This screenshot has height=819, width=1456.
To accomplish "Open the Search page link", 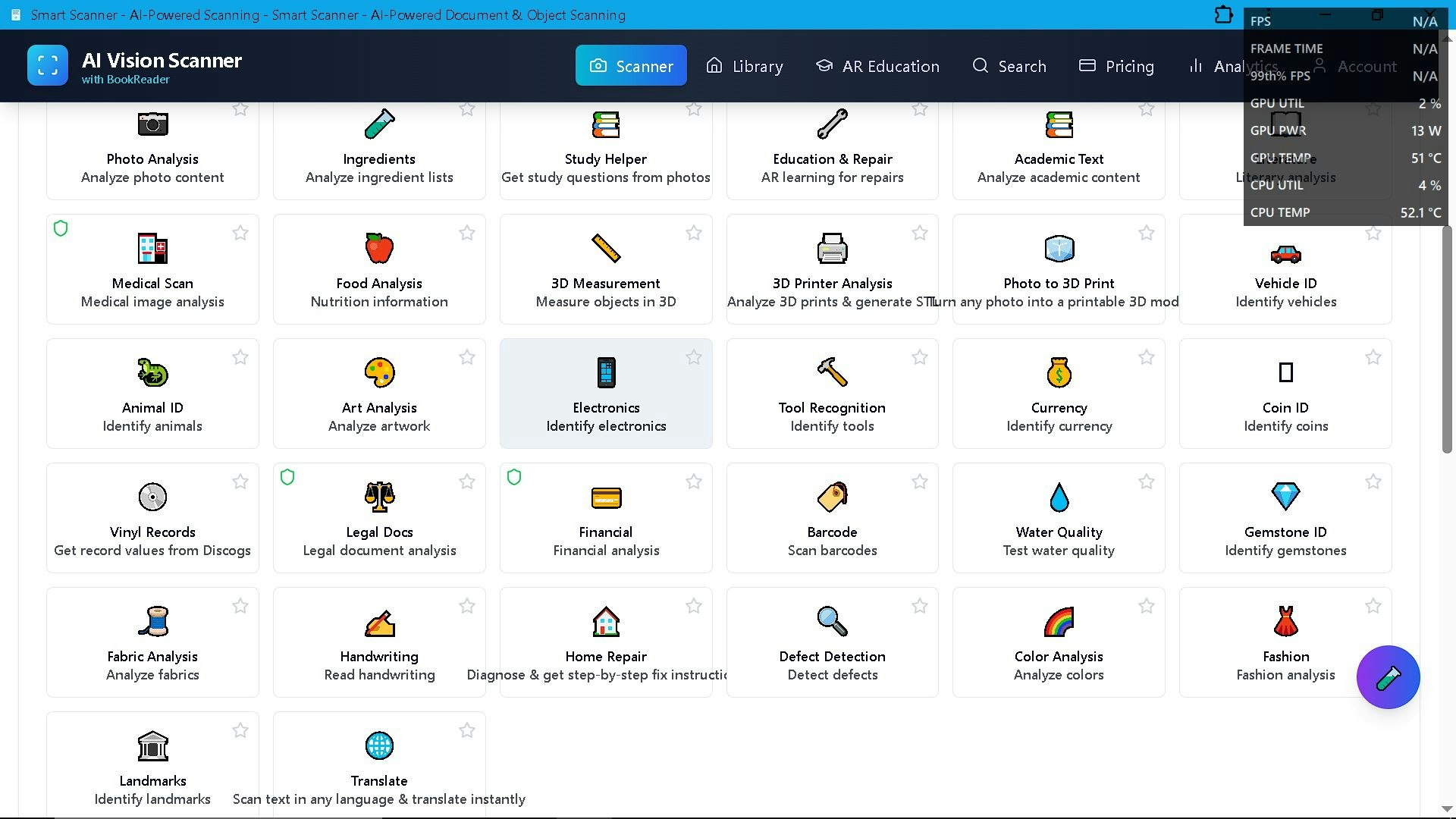I will pos(1009,66).
